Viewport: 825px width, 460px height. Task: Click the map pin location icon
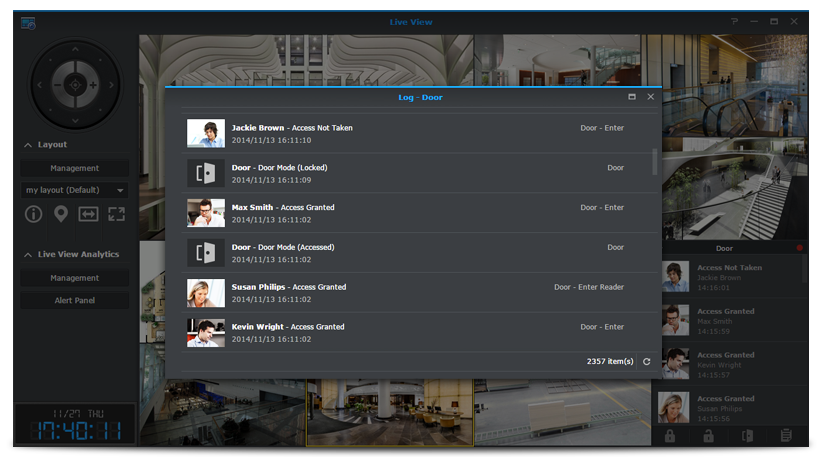[x=61, y=214]
